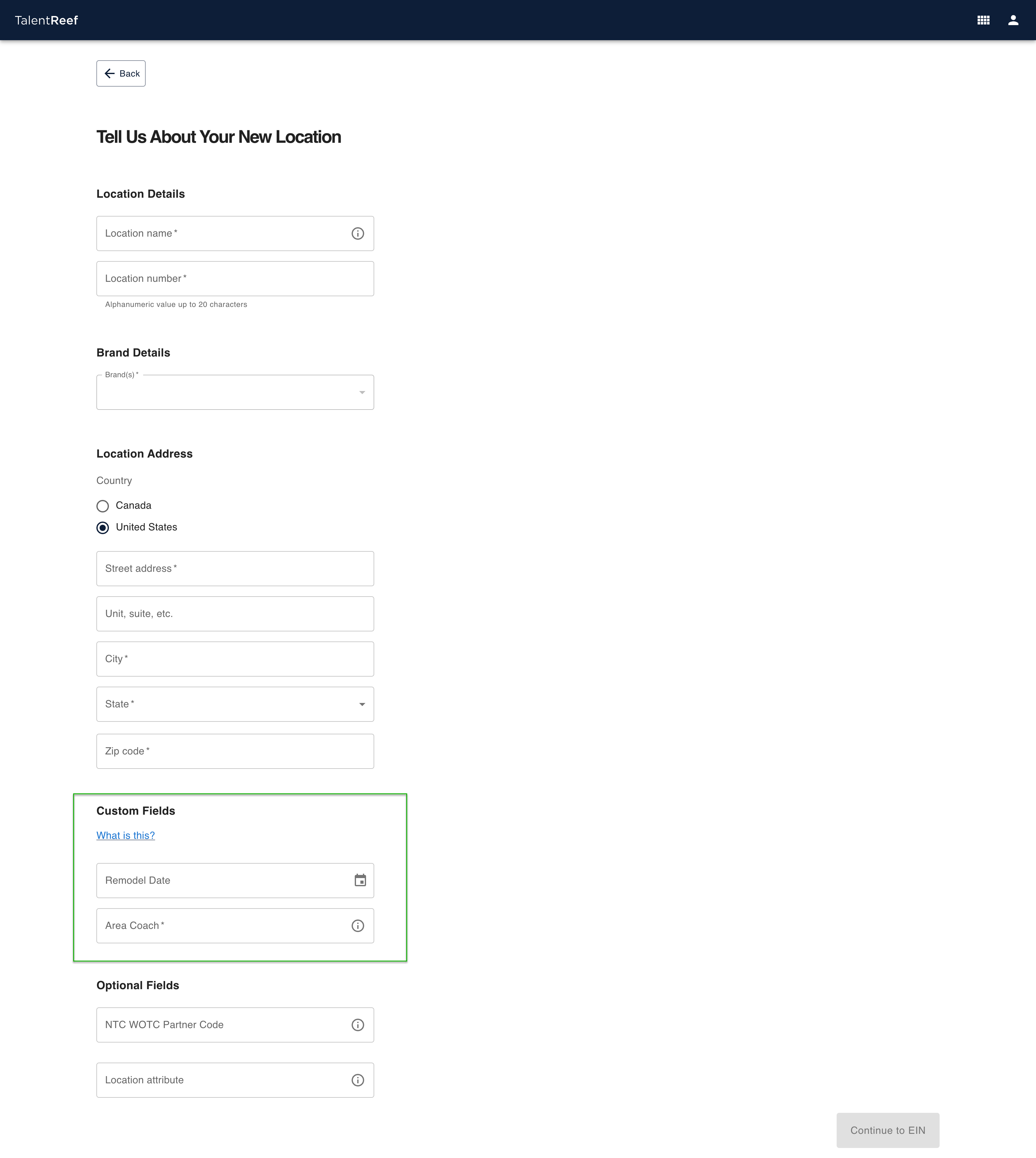Select the United States radio button
Screen dimensions: 1036x1158
pos(102,528)
